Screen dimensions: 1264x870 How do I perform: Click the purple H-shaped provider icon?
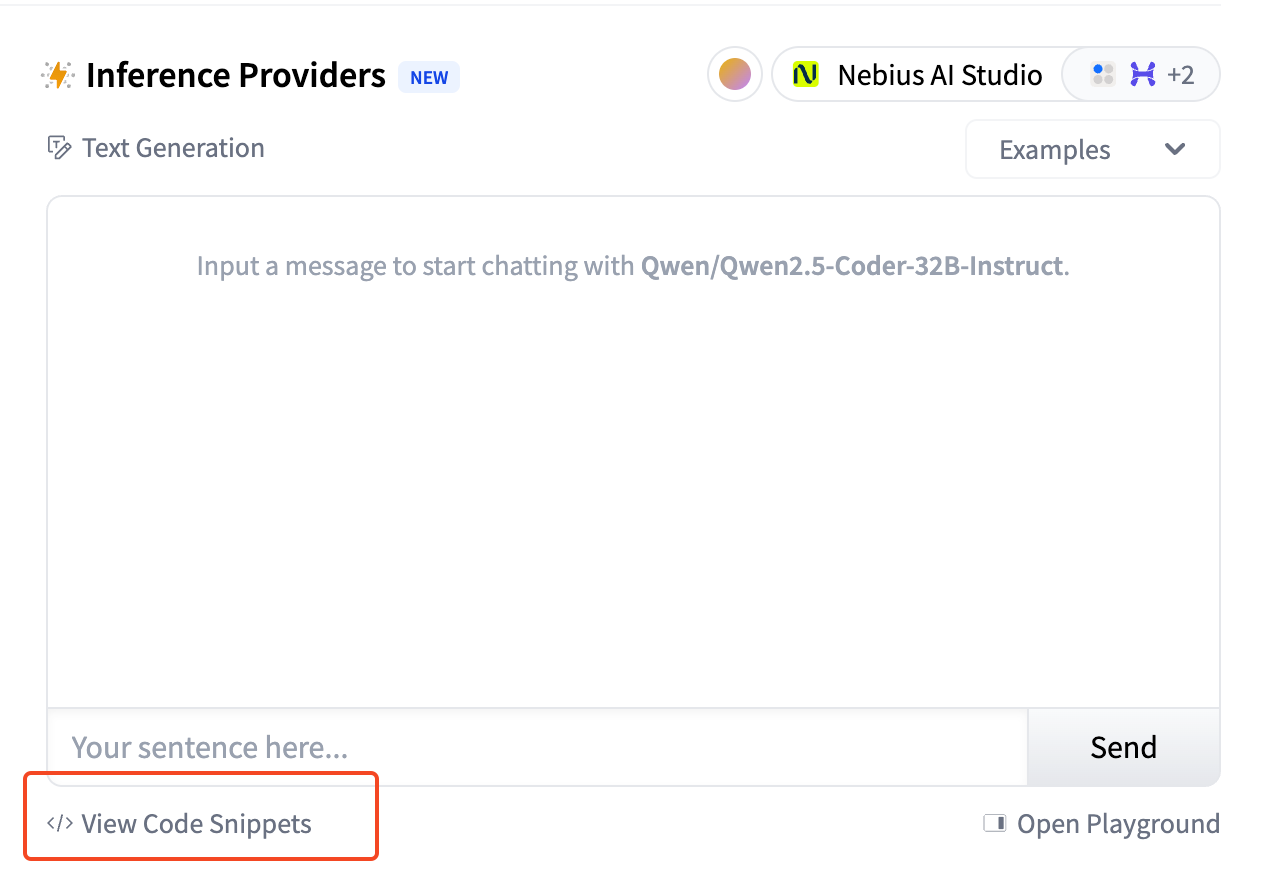(1143, 74)
